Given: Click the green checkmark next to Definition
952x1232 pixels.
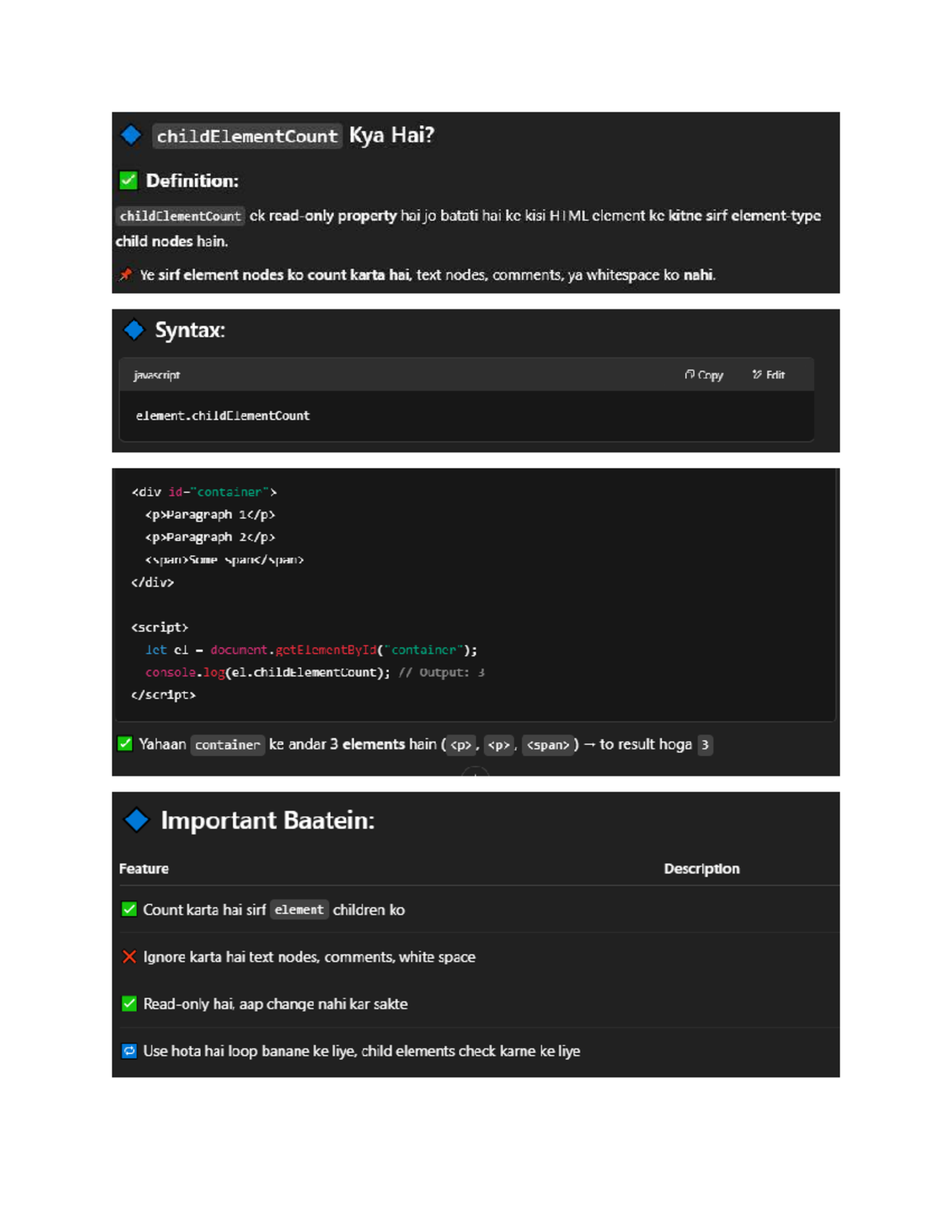Looking at the screenshot, I should pos(129,181).
